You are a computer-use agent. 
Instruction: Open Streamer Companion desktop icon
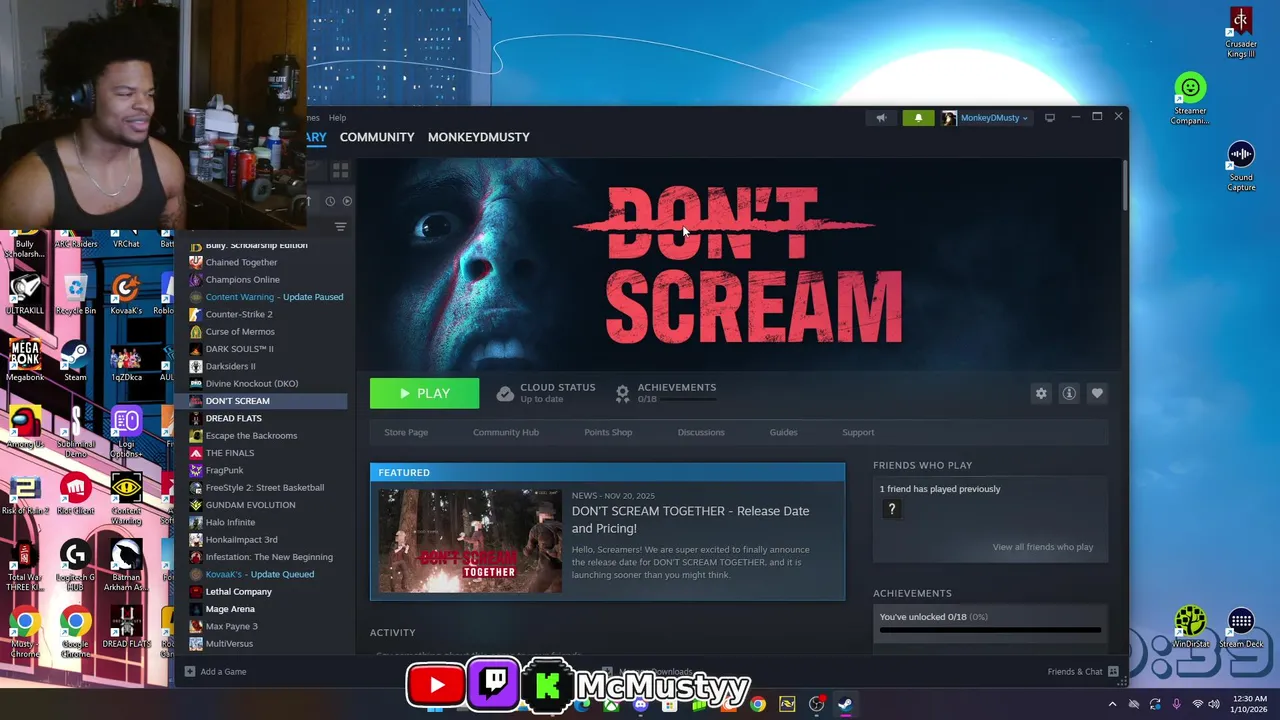pyautogui.click(x=1190, y=99)
